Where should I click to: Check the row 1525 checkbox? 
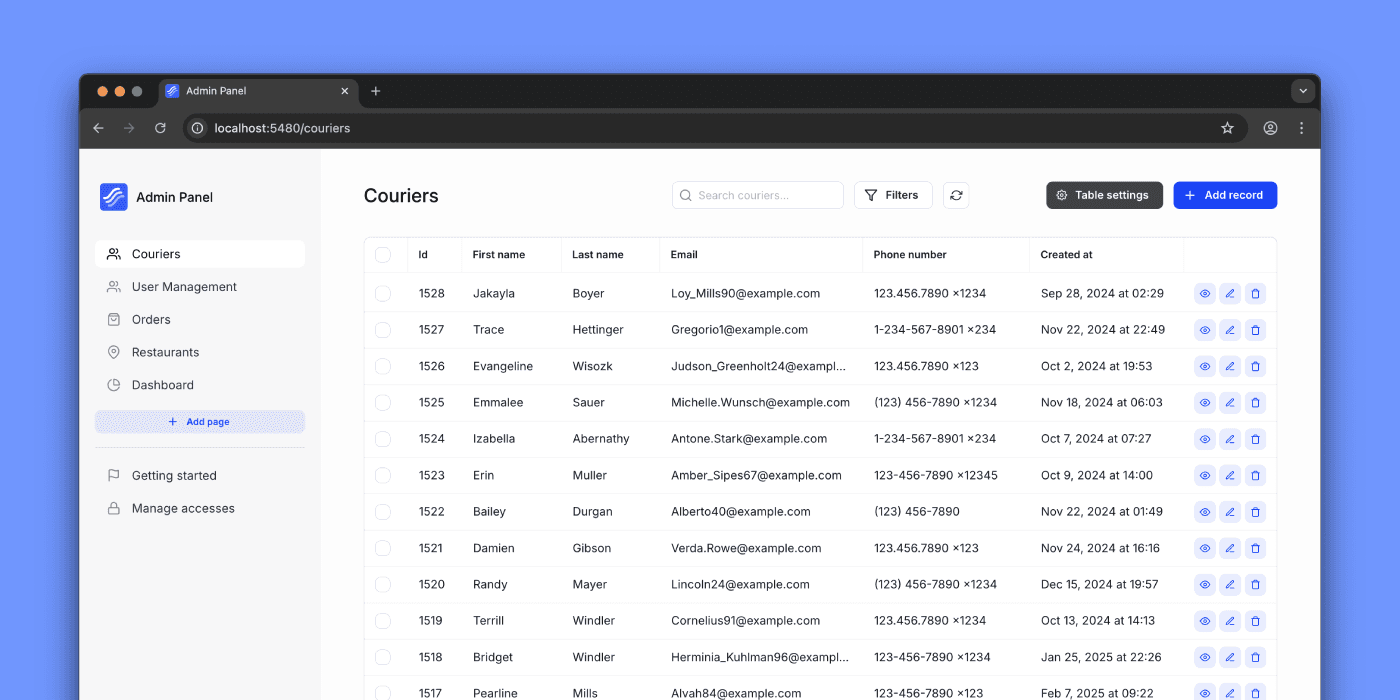(383, 403)
